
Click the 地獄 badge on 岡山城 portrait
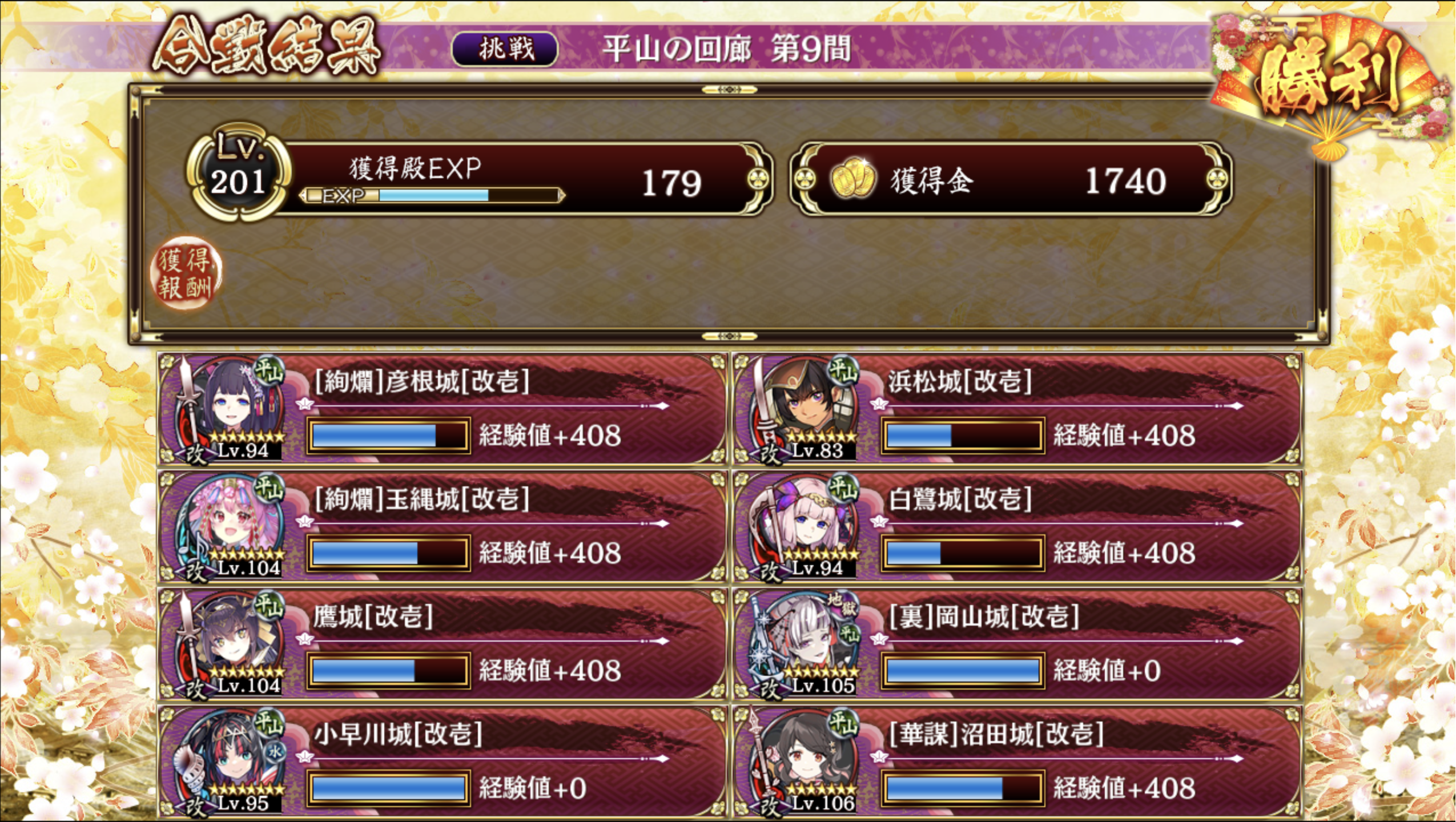pyautogui.click(x=843, y=604)
